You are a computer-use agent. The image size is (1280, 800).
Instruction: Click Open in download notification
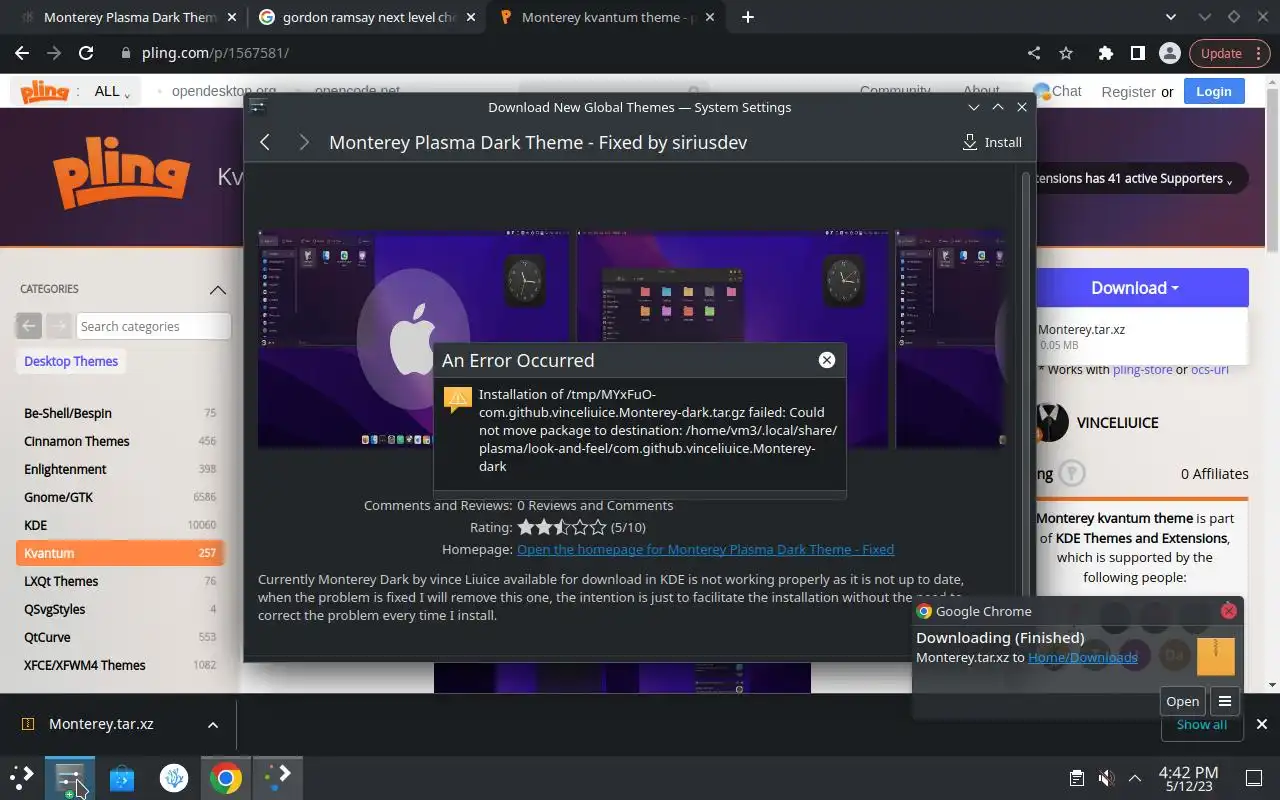tap(1182, 701)
